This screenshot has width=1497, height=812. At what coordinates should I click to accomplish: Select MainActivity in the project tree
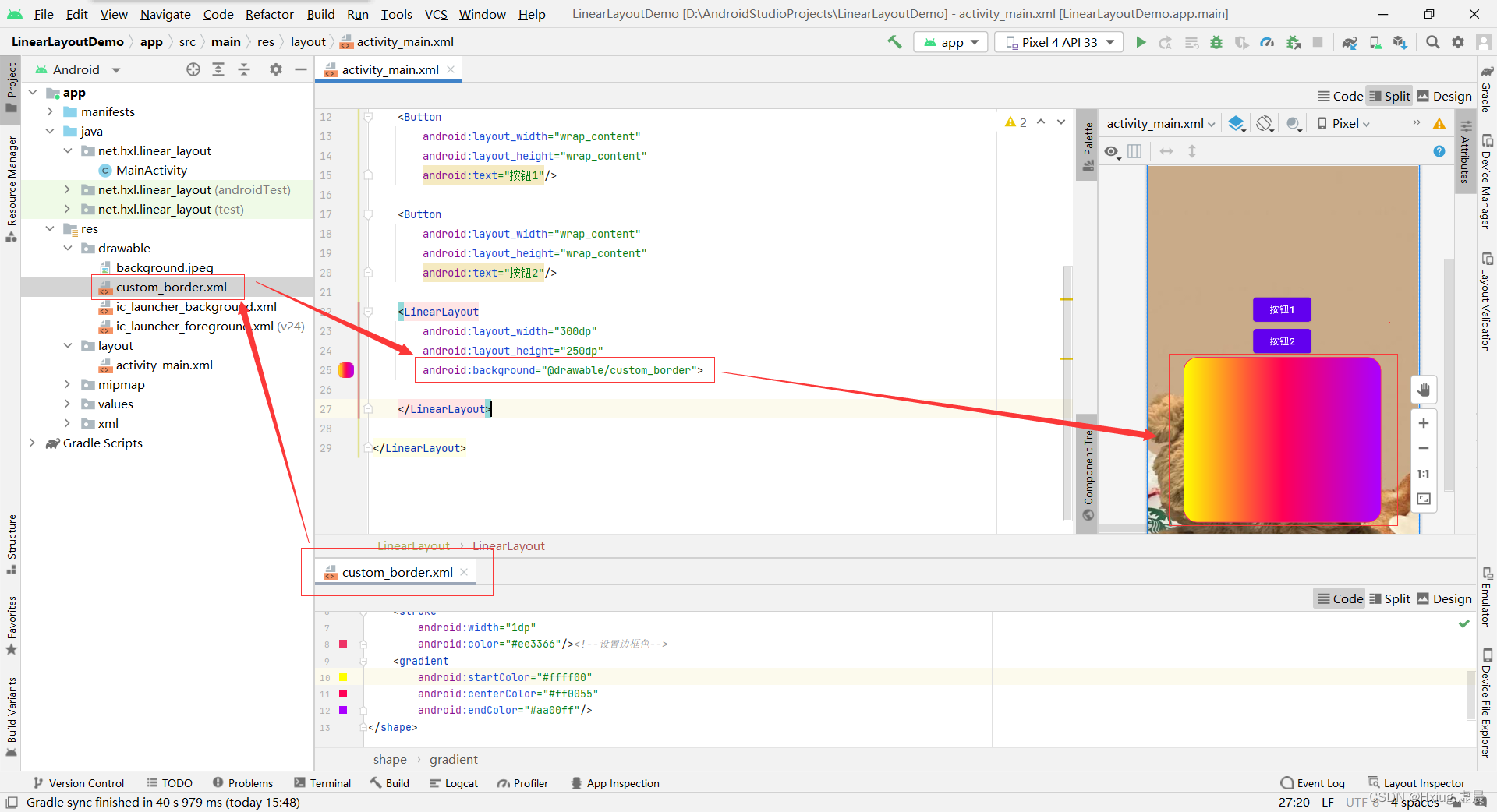(151, 170)
